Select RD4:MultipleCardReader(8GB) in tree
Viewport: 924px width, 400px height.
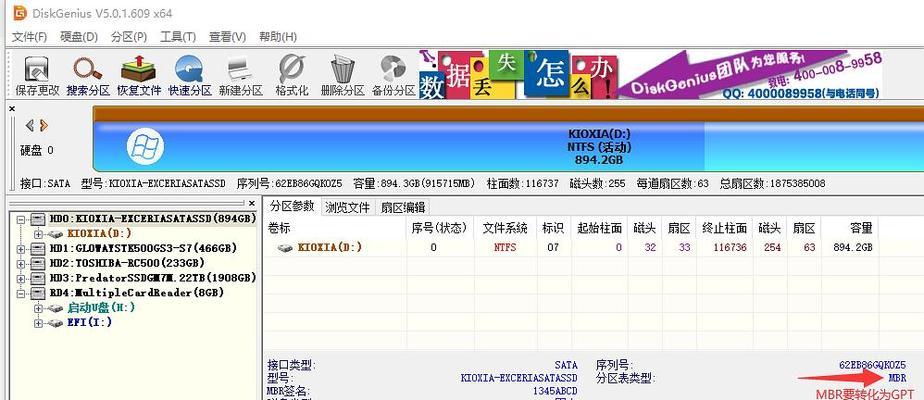136,293
